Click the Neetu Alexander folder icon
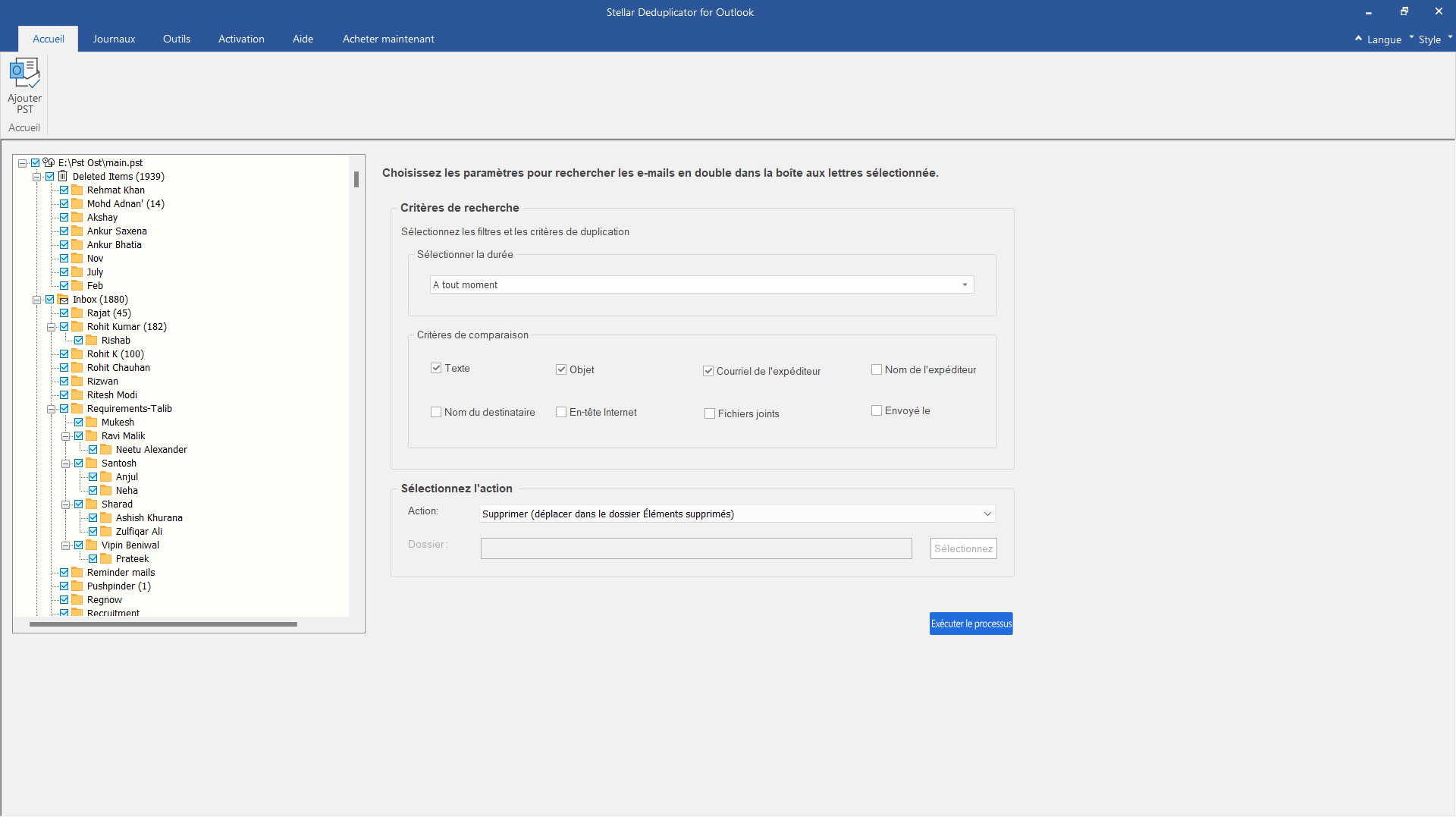 tap(106, 449)
